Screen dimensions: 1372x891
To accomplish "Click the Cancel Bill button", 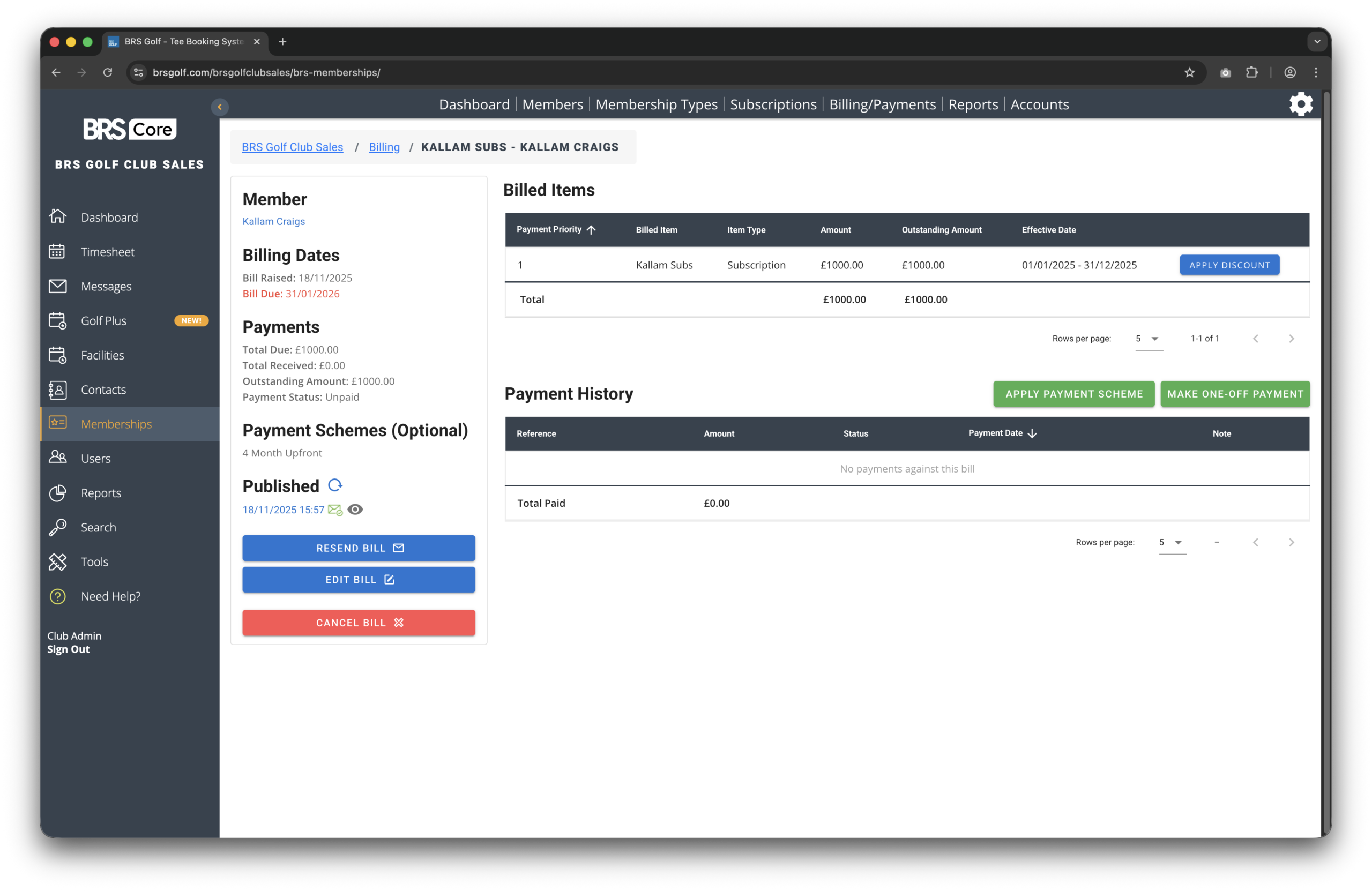I will 359,623.
